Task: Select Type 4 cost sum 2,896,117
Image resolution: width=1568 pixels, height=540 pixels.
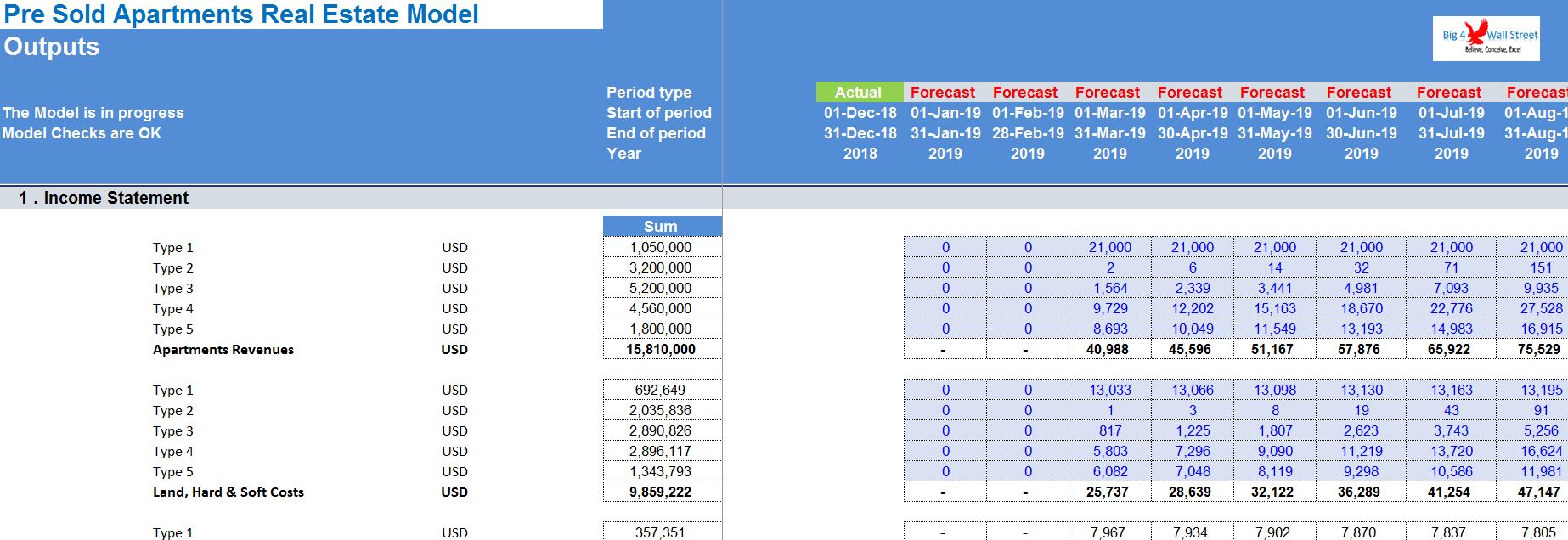Action: (662, 451)
